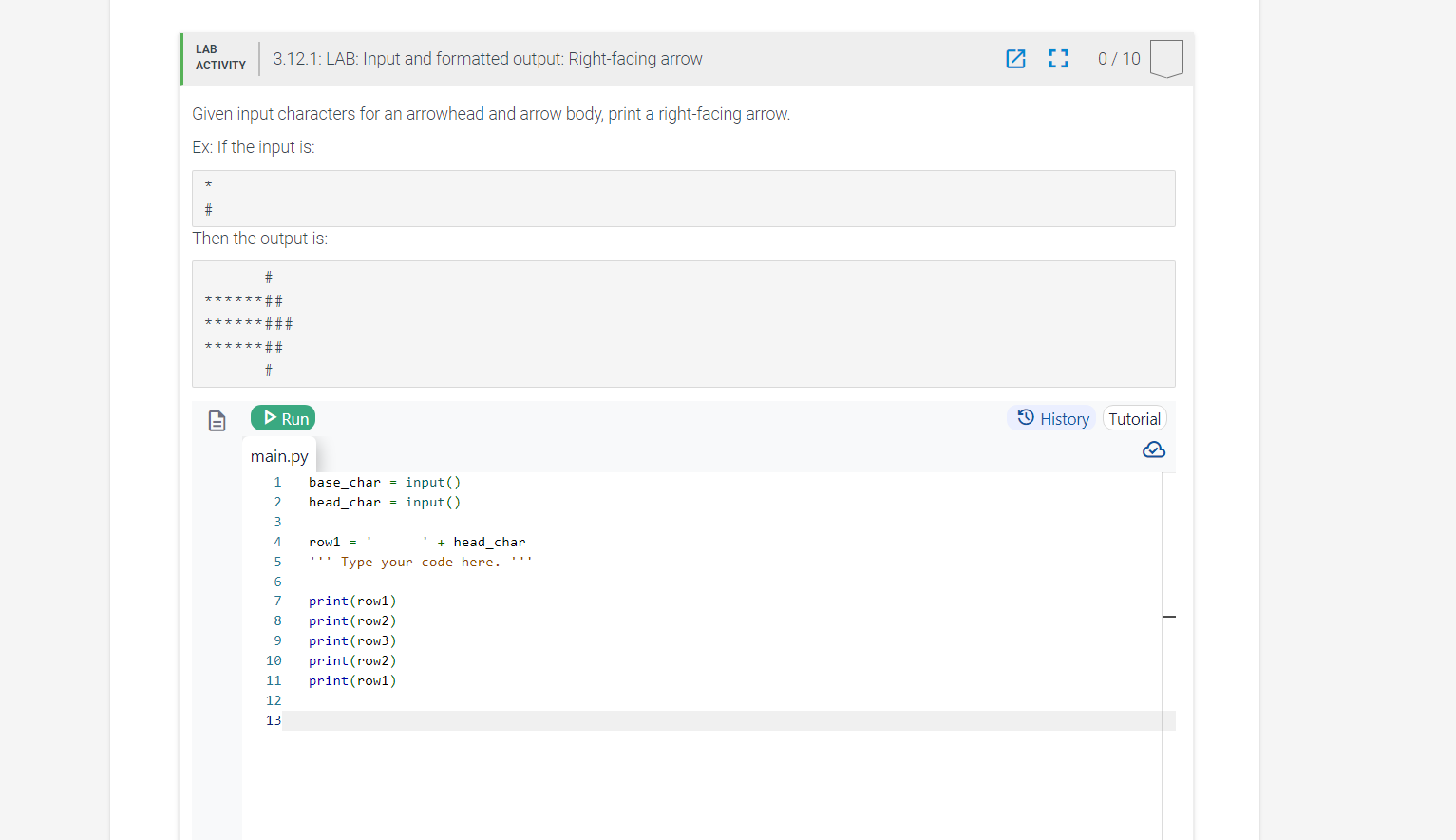
Task: Click the example output arrow box
Action: coord(684,324)
